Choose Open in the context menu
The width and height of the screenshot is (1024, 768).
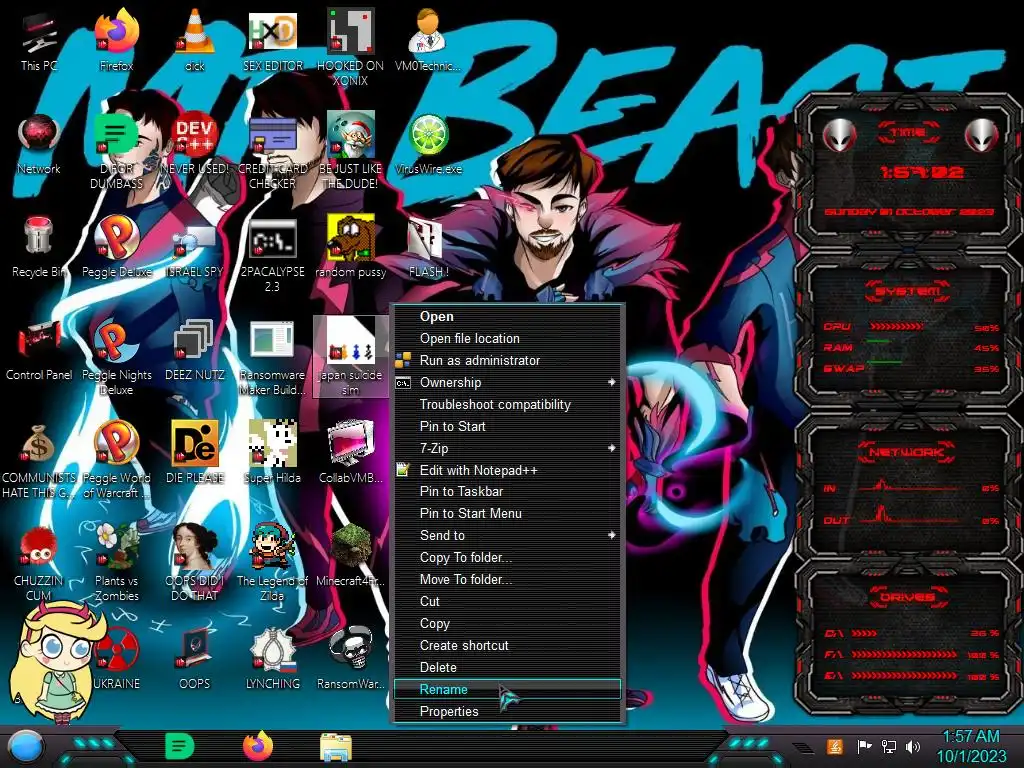(507, 316)
